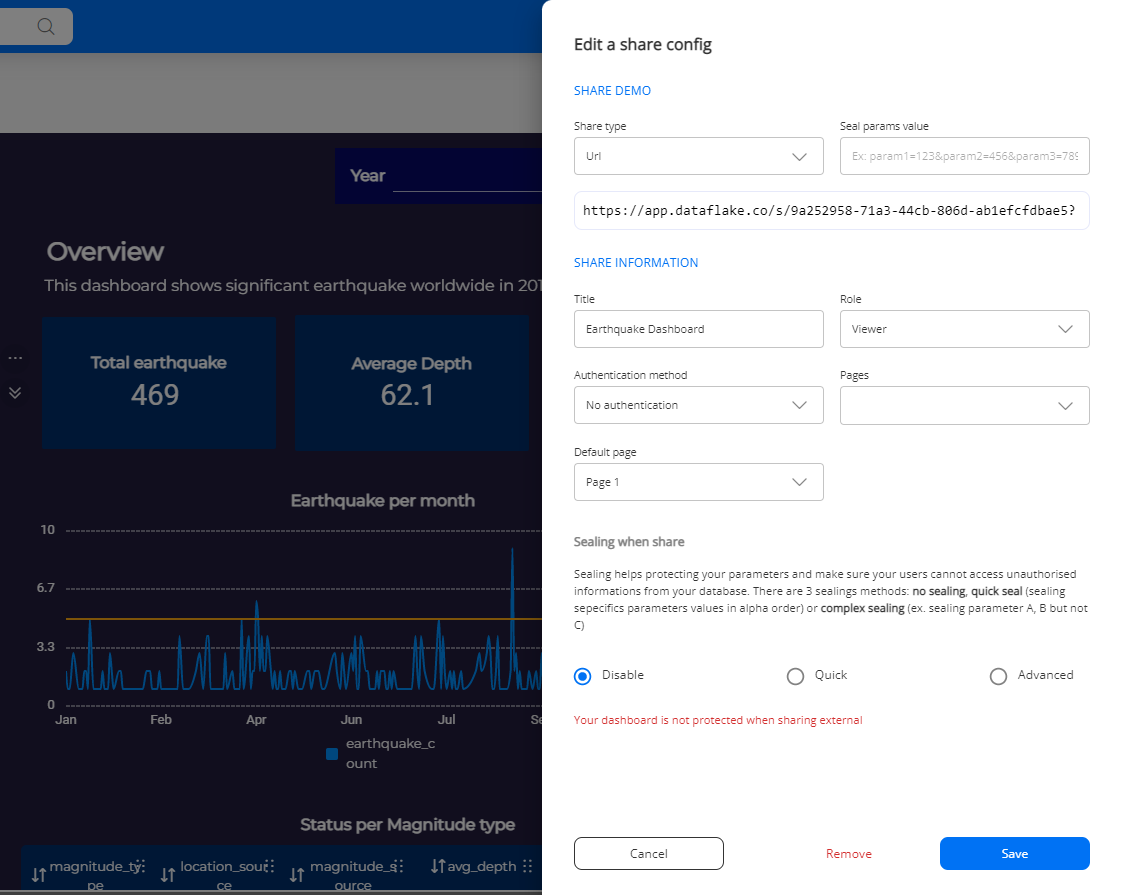Select the Disable sealing option
This screenshot has width=1122, height=895.
pos(582,676)
